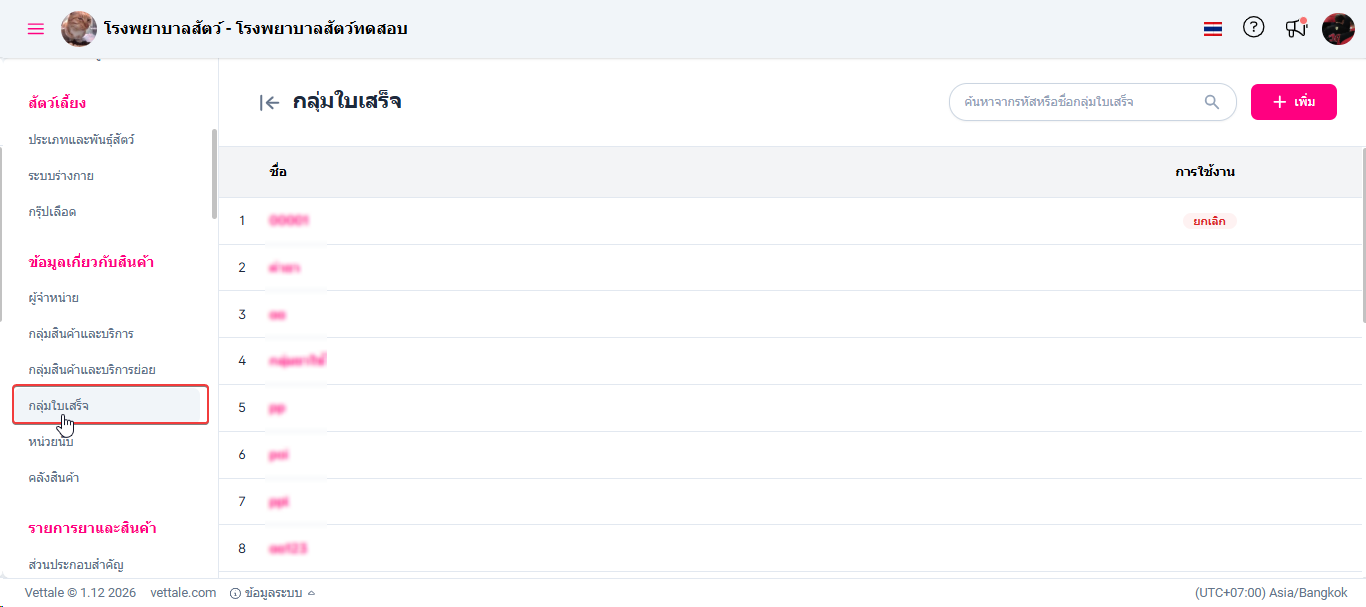
Task: Open ระบบร่างกาย sidebar menu item
Action: (61, 176)
